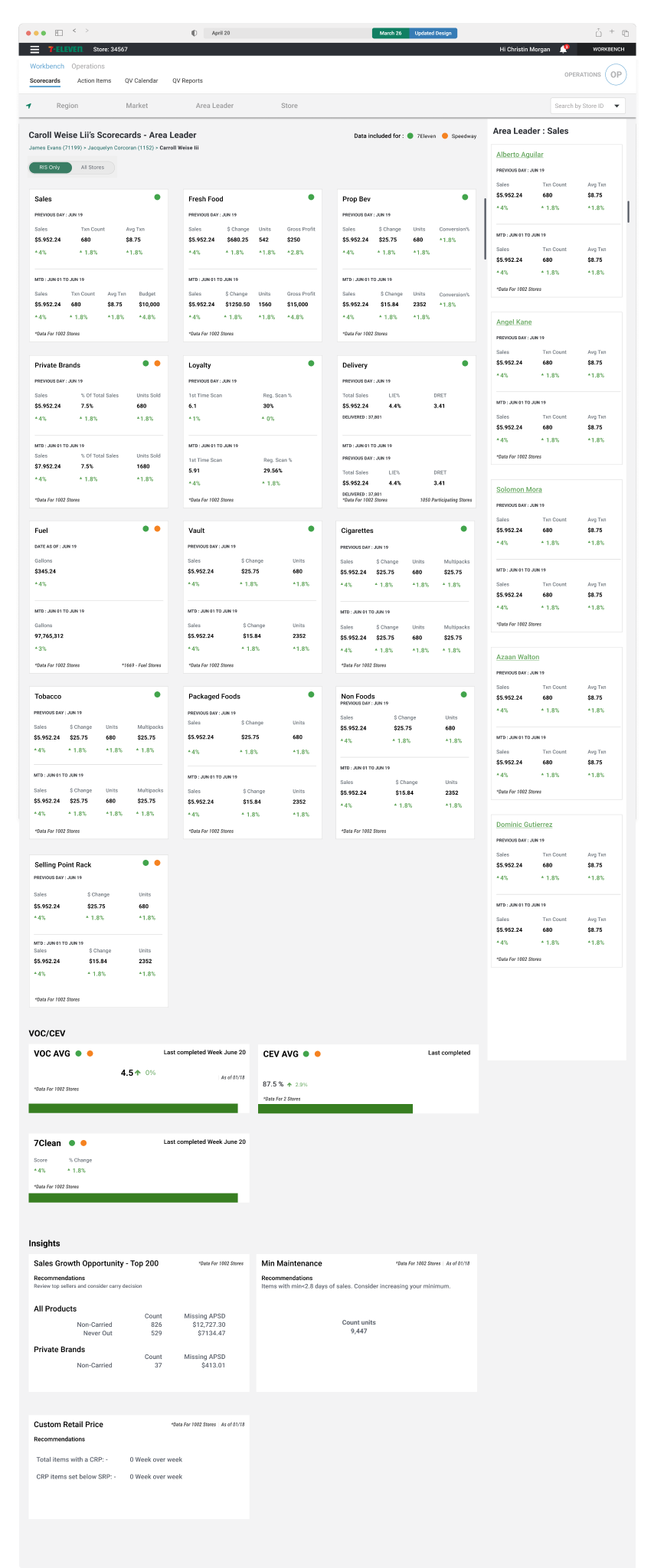Select the Market level tab
This screenshot has width=664, height=1568.
click(137, 106)
